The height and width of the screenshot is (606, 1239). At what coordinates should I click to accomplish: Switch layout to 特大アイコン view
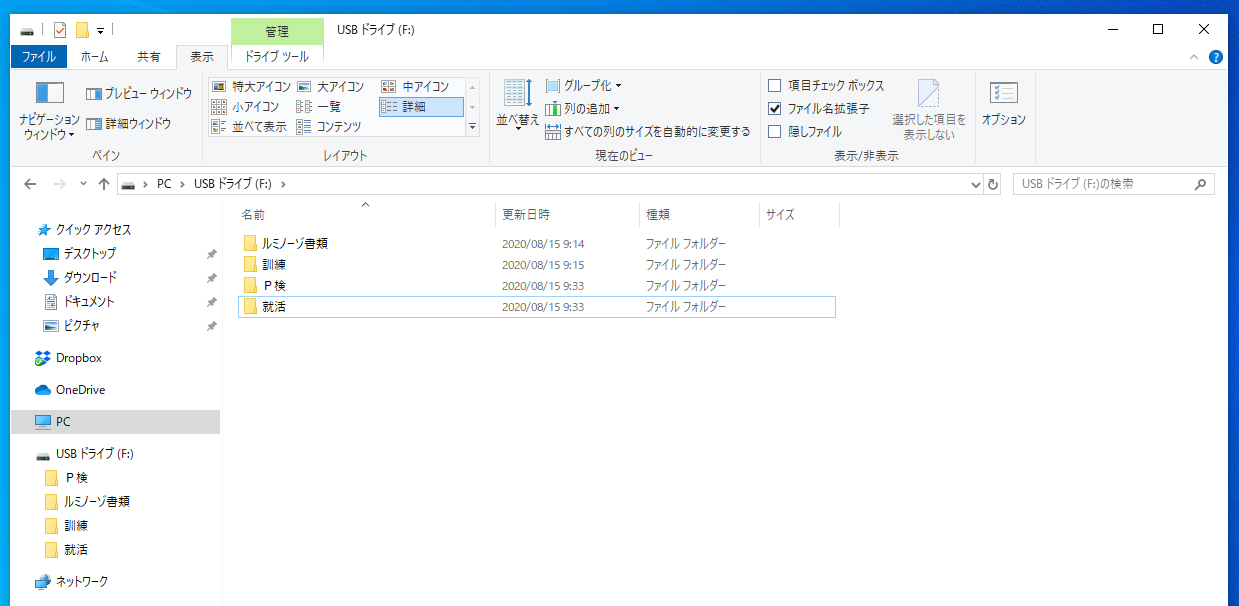[x=251, y=87]
